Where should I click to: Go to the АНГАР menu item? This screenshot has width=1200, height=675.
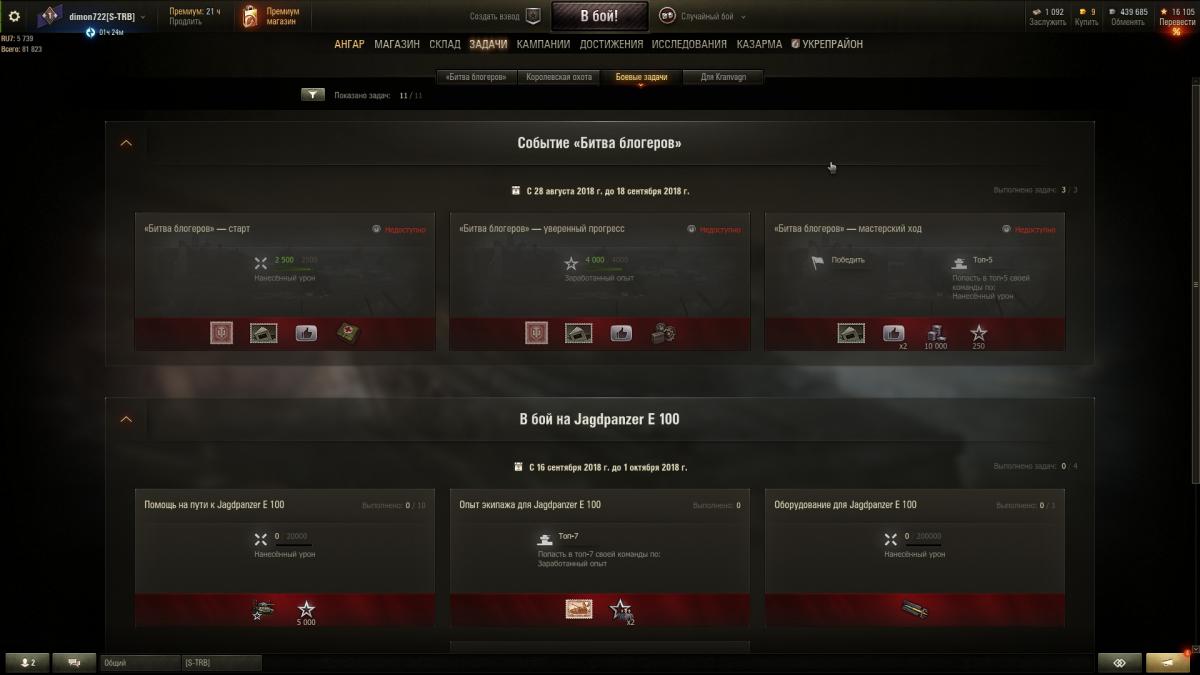349,44
